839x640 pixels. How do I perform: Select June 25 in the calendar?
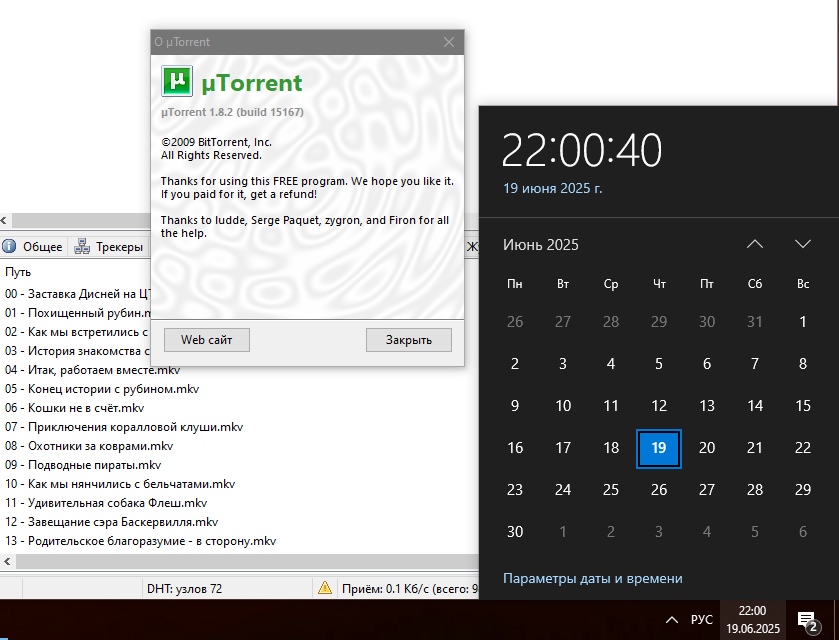(611, 490)
